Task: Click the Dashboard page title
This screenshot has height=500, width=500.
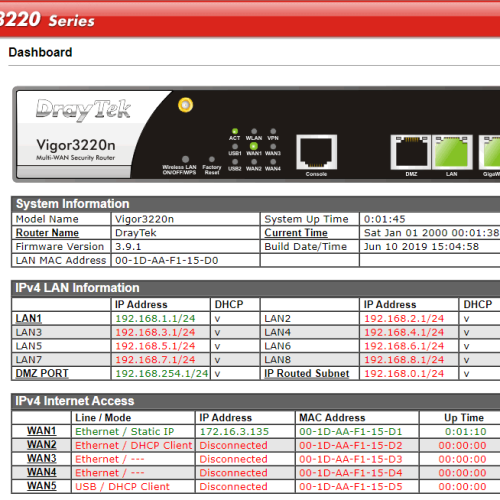Action: [40, 52]
